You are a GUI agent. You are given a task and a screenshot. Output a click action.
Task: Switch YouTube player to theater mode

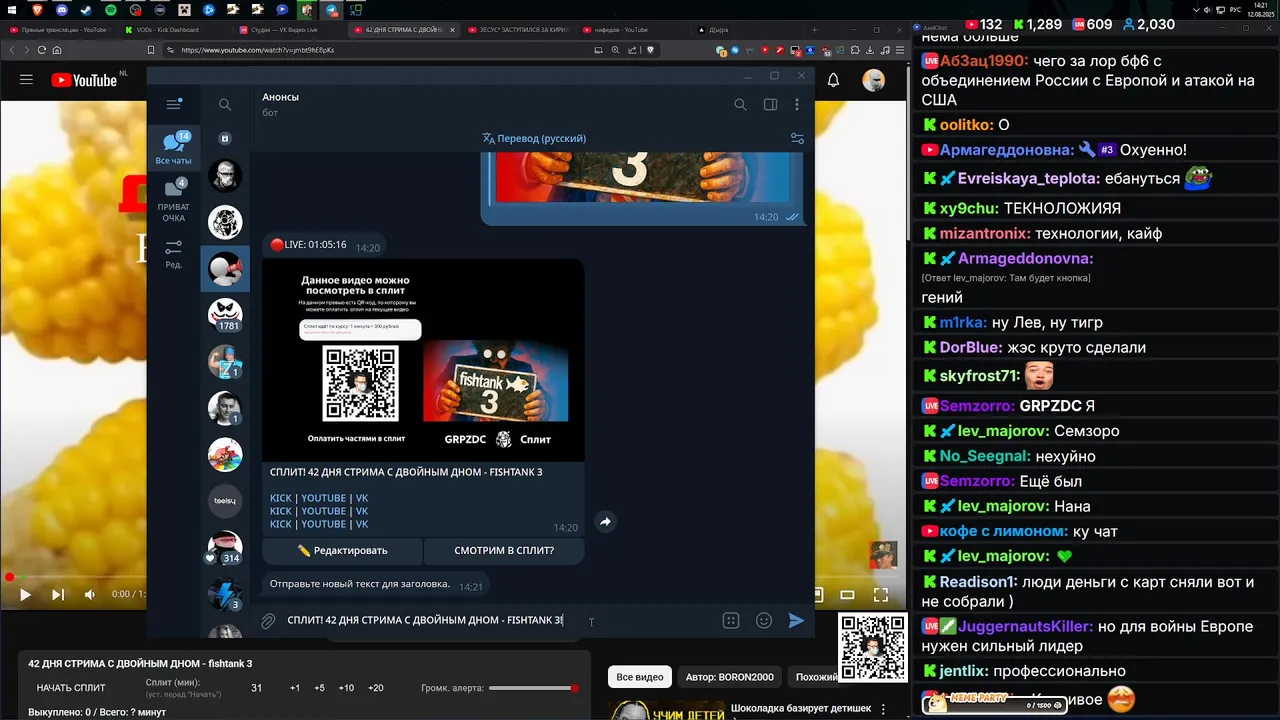(x=847, y=594)
